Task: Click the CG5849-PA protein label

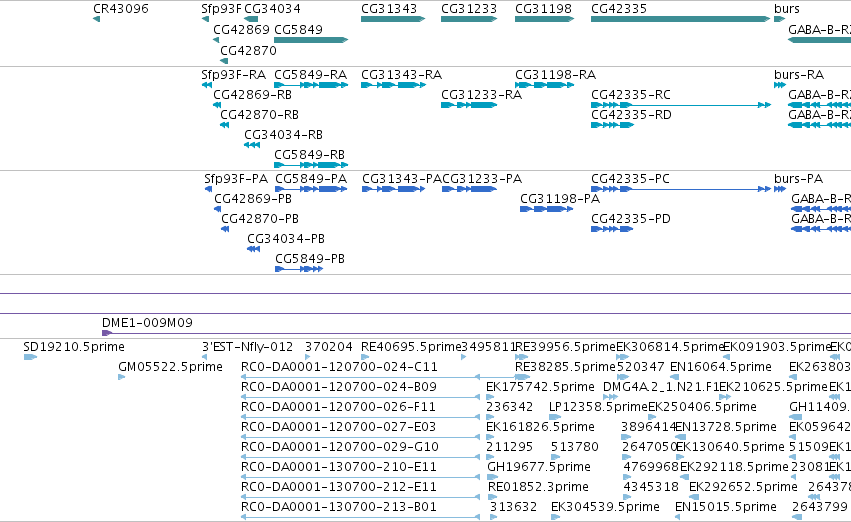Action: click(311, 179)
